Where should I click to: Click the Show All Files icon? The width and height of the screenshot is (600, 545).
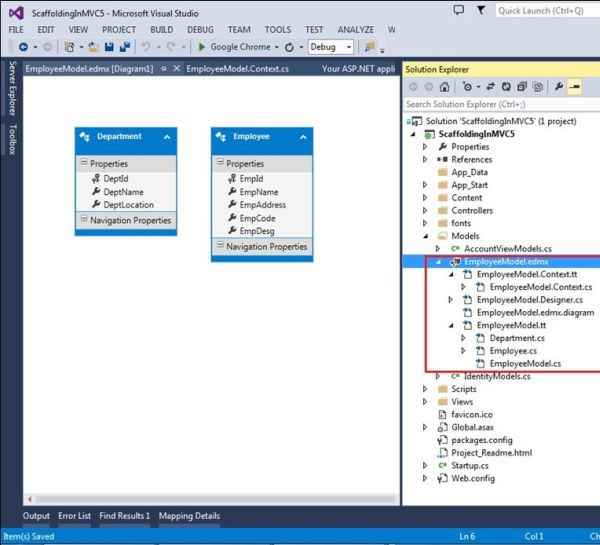coord(538,87)
